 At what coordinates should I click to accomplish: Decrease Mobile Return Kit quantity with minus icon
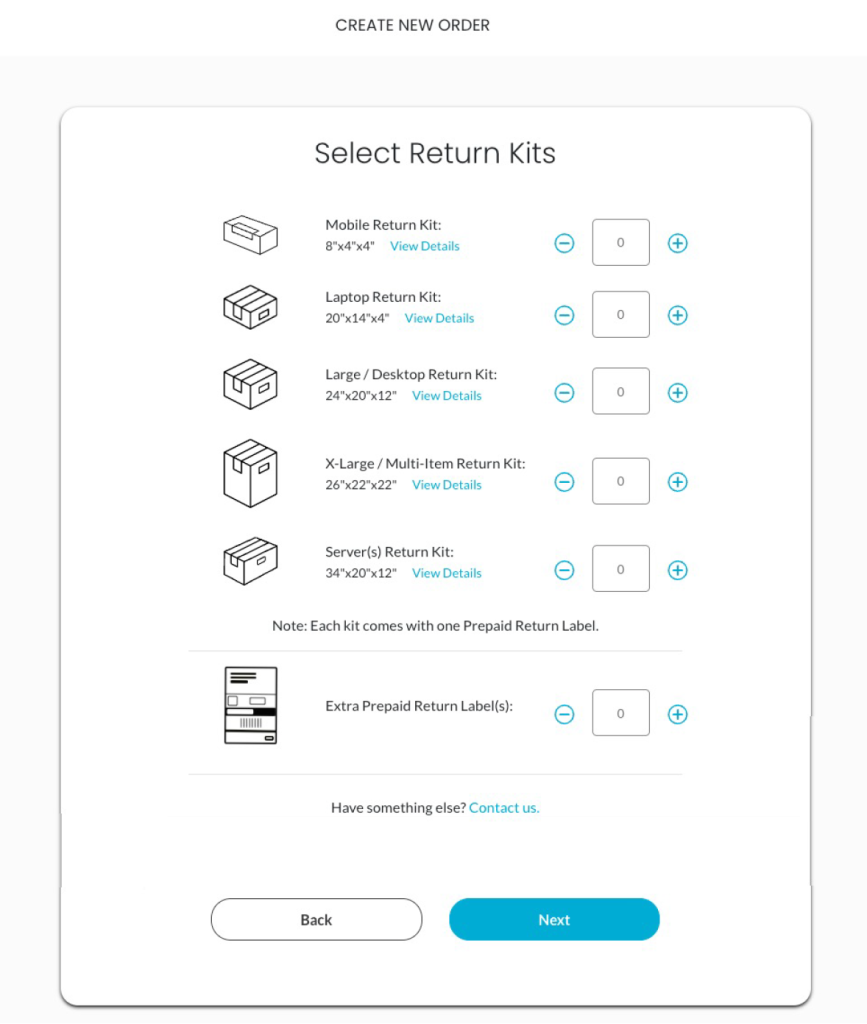coord(564,243)
